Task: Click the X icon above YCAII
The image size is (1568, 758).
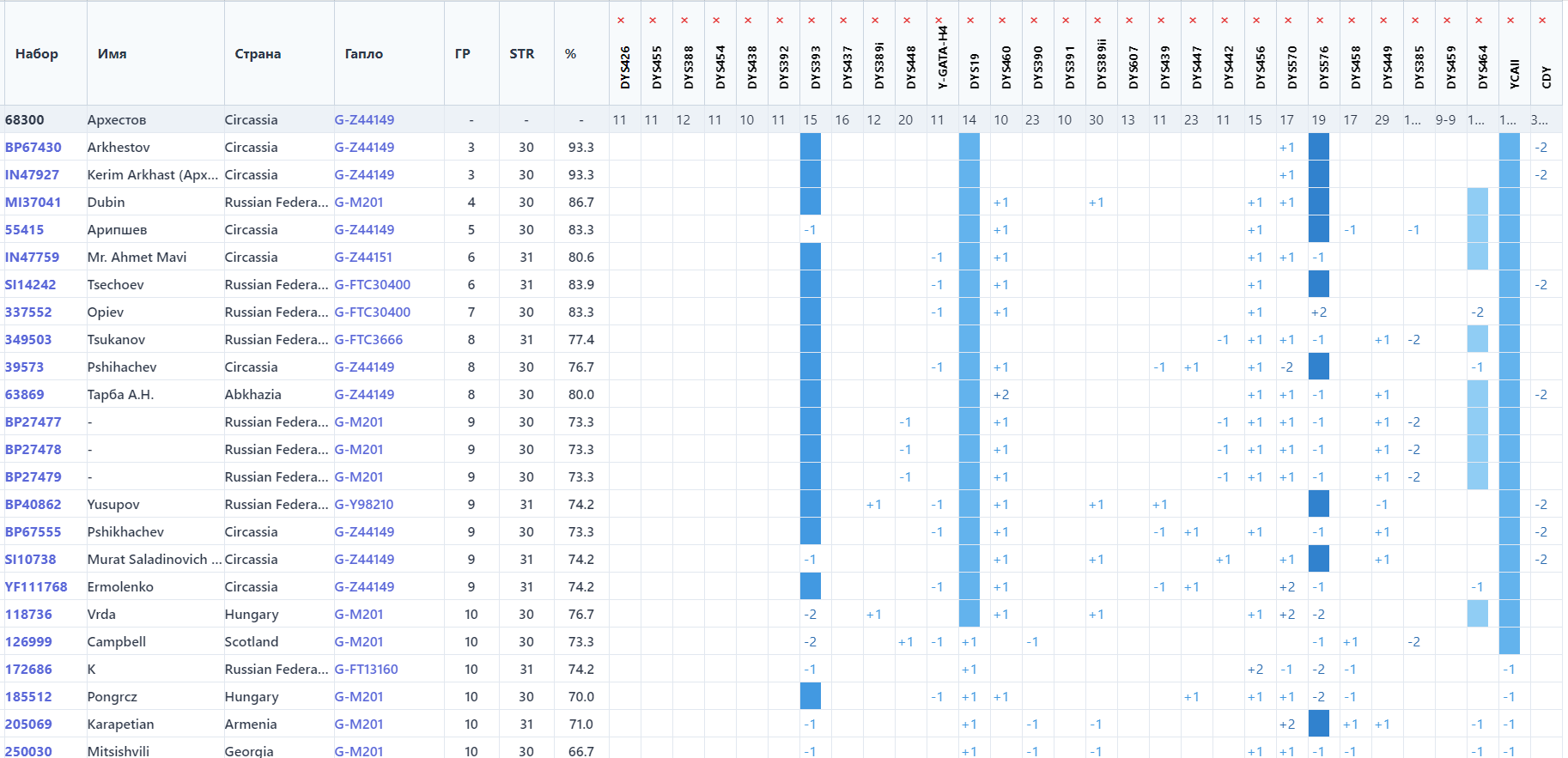Action: pos(1510,21)
